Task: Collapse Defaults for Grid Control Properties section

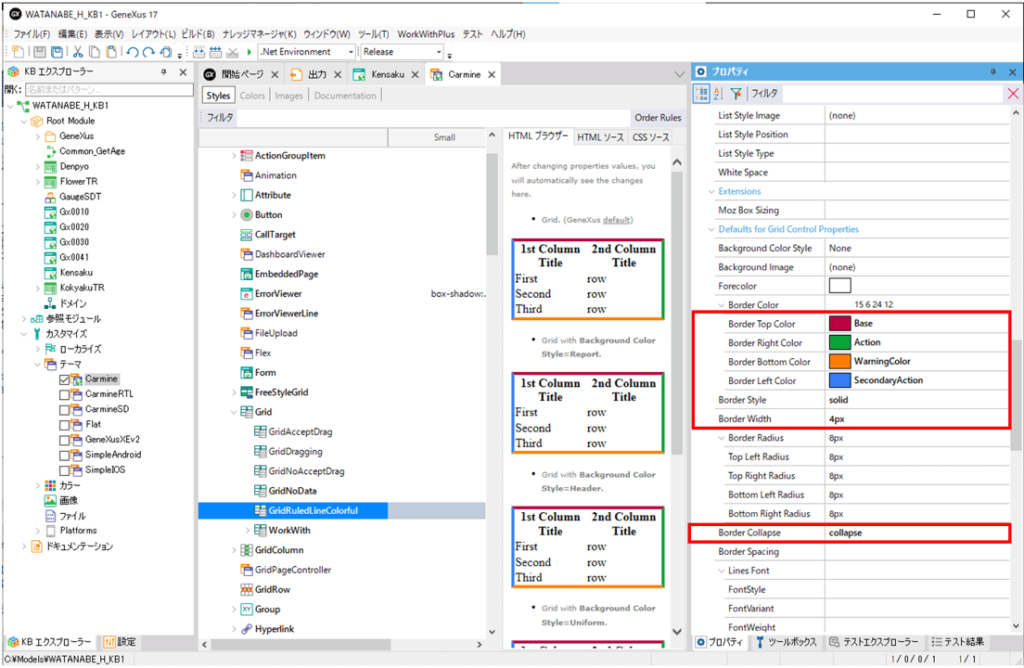Action: pos(712,229)
